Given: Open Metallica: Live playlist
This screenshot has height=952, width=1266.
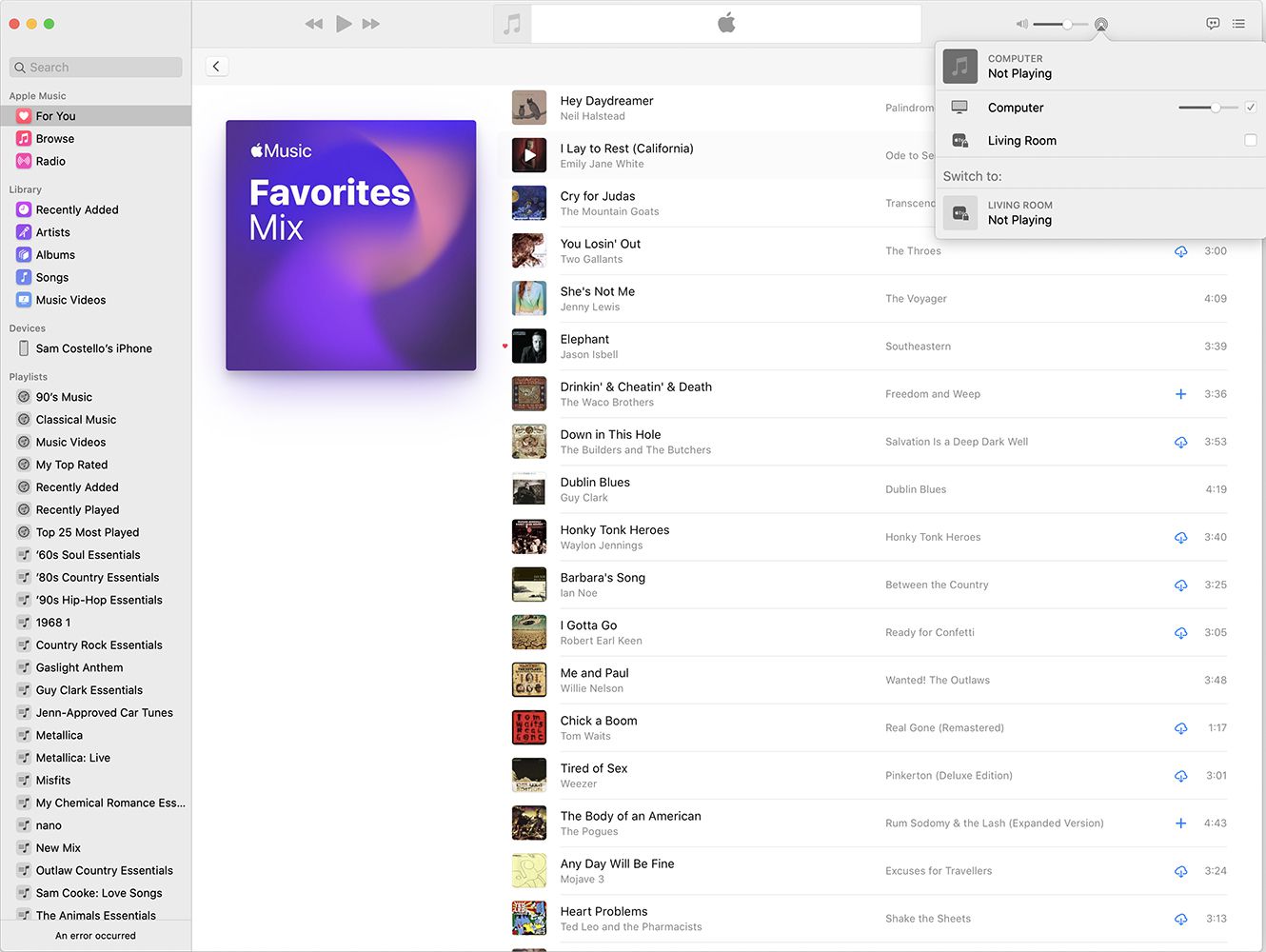Looking at the screenshot, I should (x=95, y=758).
